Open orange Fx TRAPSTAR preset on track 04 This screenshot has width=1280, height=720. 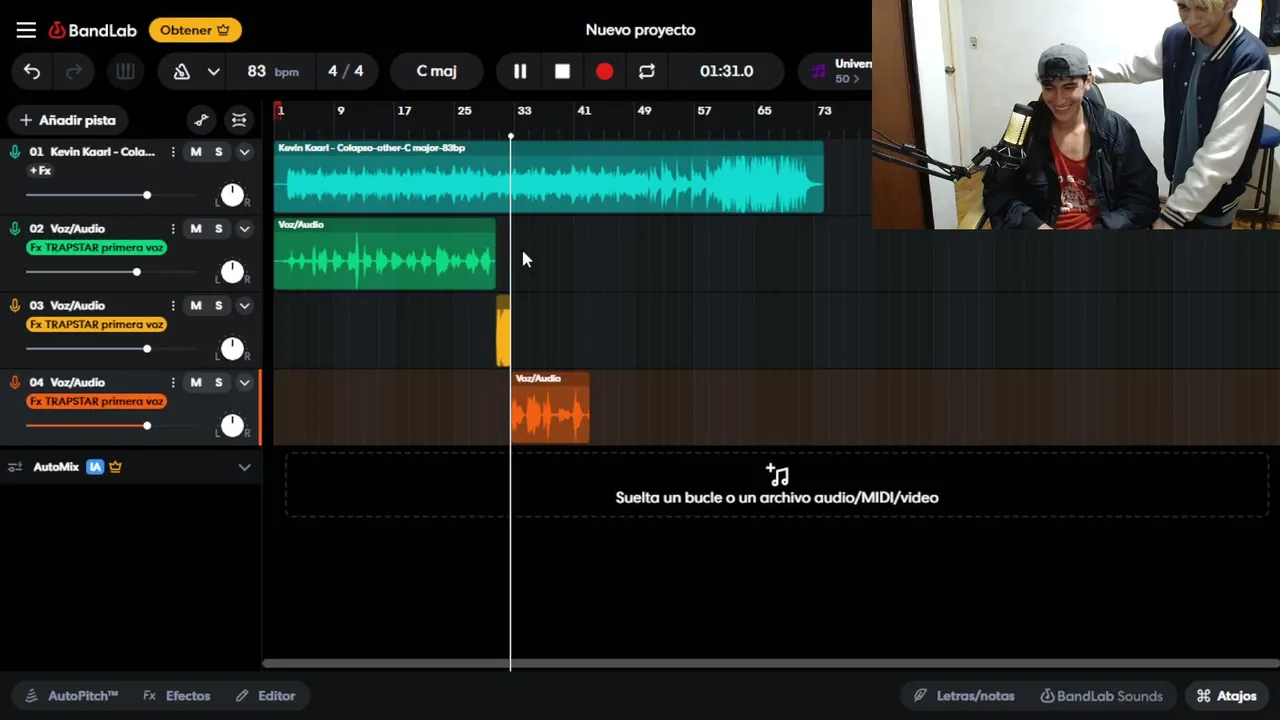click(97, 402)
